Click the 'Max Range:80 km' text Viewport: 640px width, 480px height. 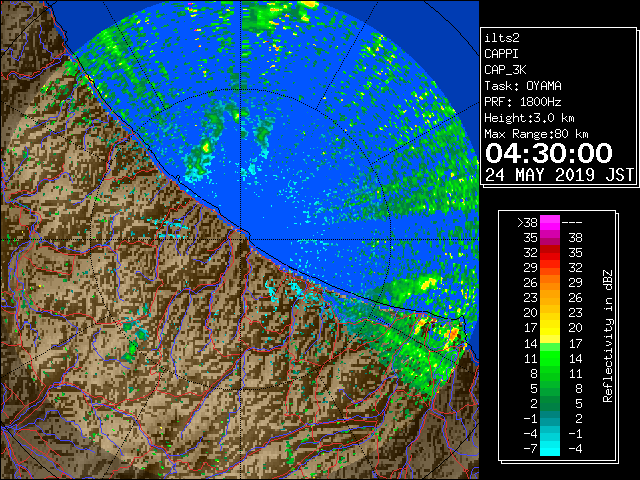536,134
